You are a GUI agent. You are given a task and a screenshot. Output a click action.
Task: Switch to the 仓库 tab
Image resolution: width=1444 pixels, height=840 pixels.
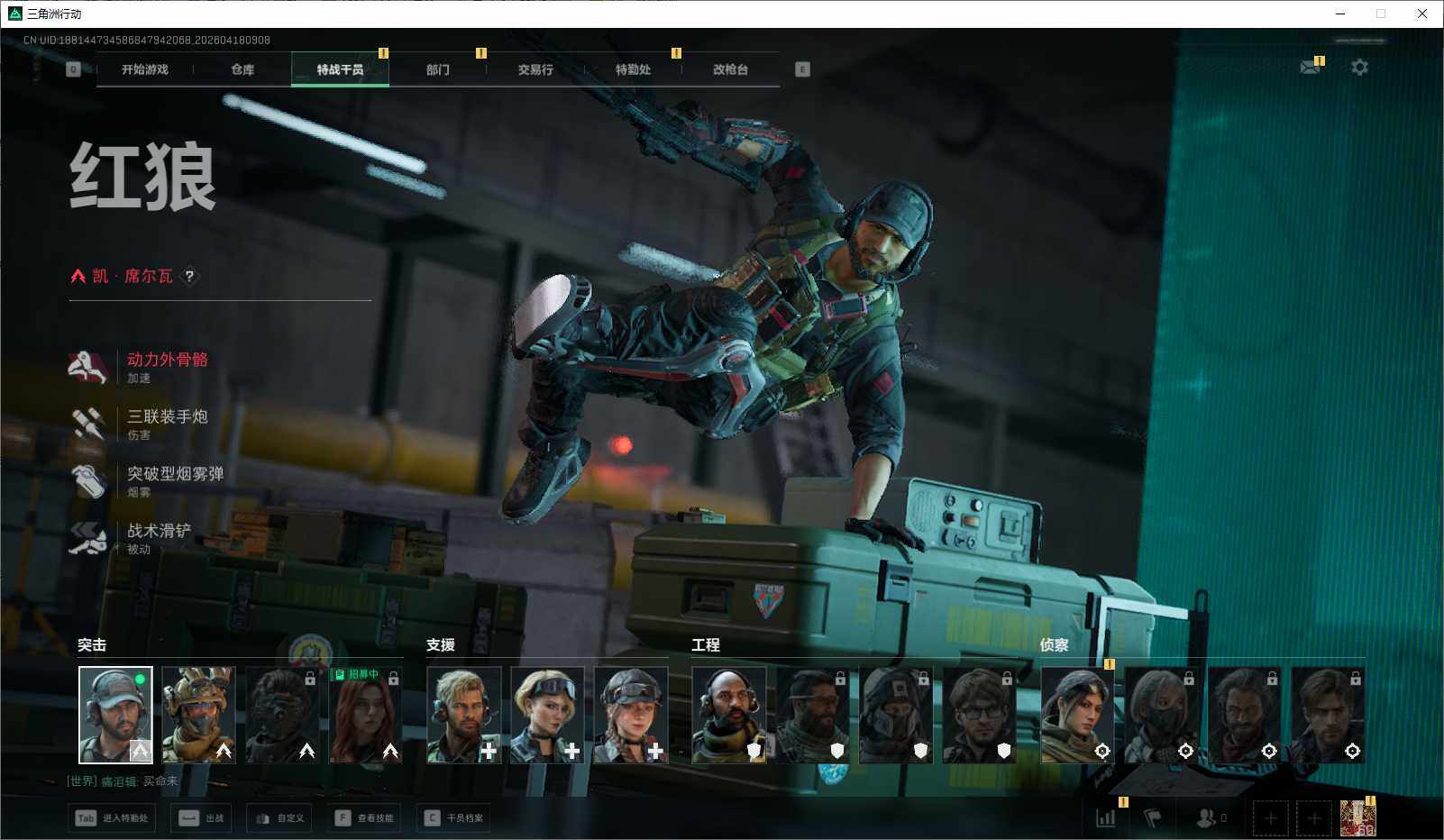tap(242, 69)
